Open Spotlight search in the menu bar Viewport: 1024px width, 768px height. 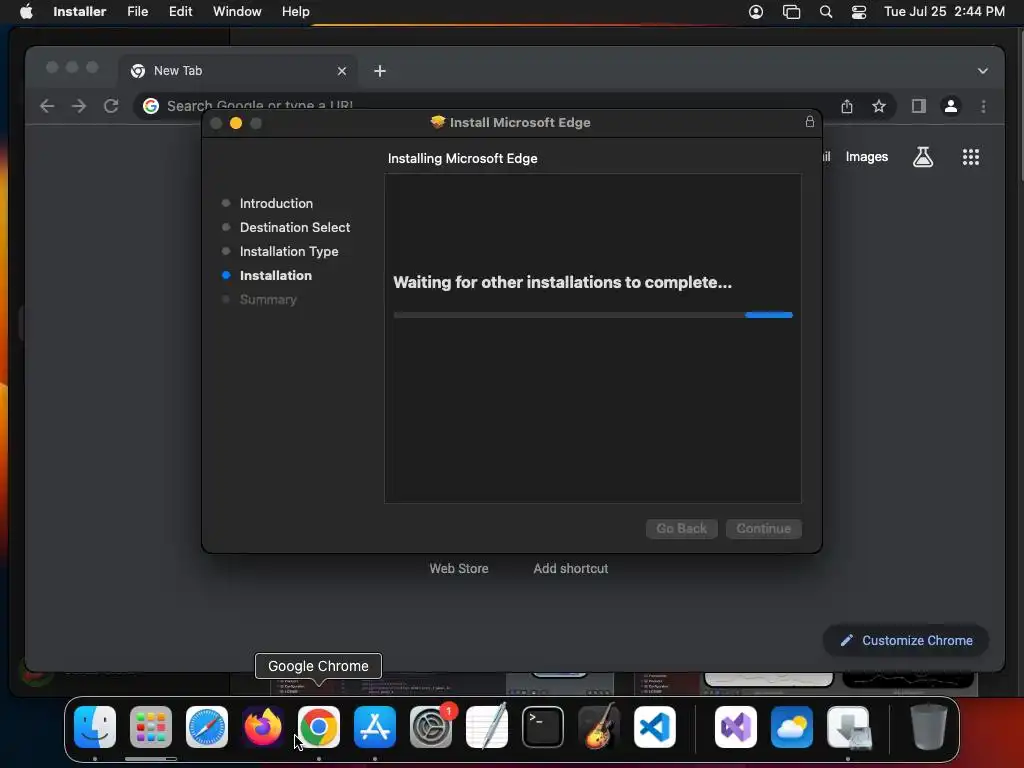(826, 12)
